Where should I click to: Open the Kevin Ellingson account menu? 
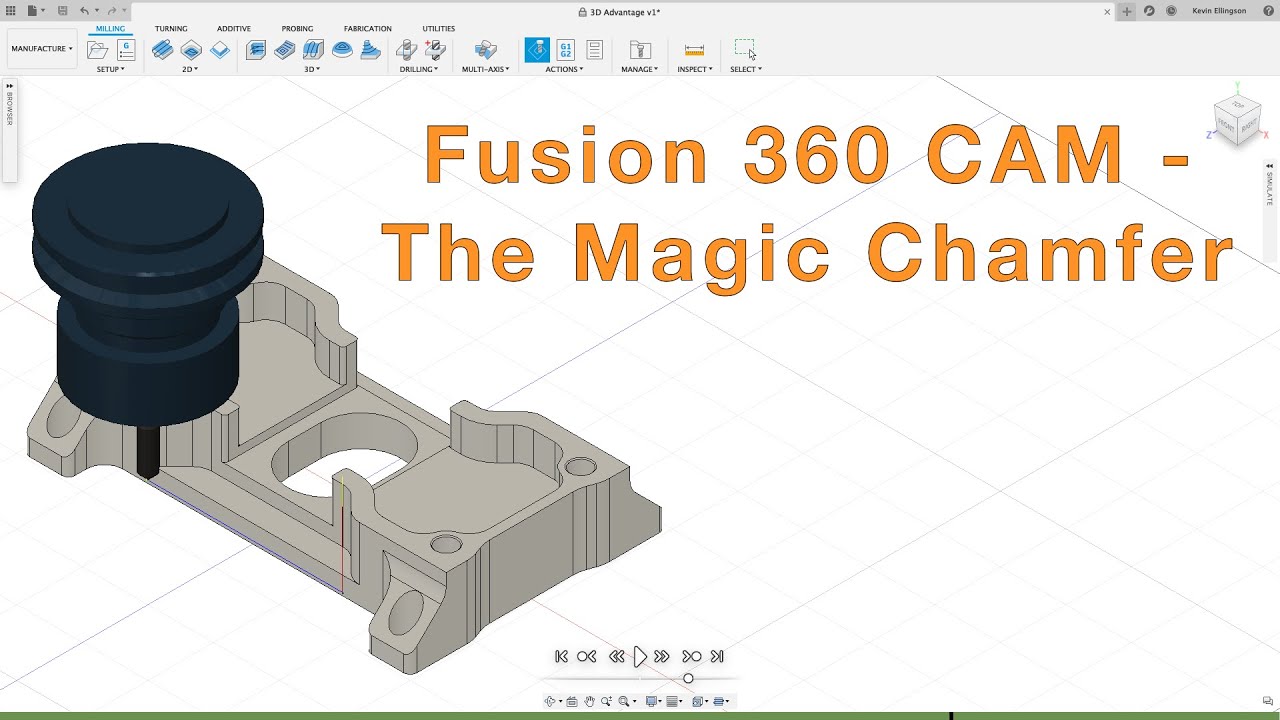tap(1219, 11)
